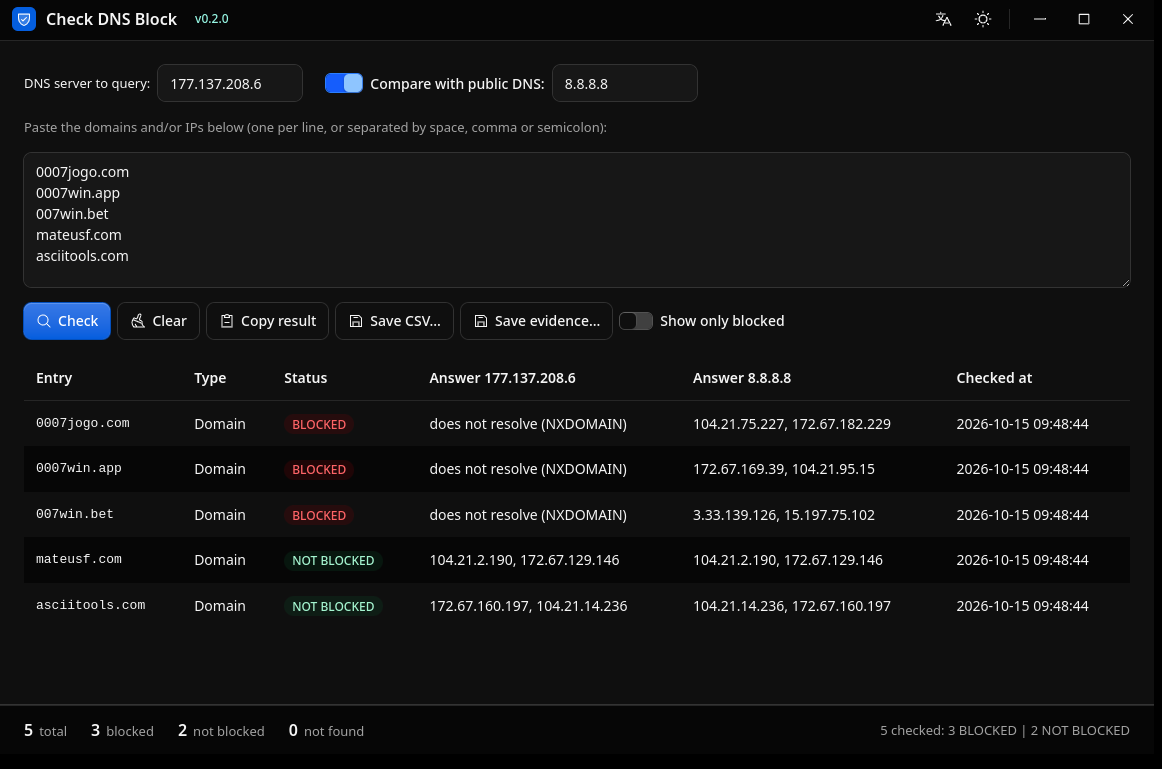The height and width of the screenshot is (769, 1162).
Task: Click the Status column header
Action: point(305,378)
